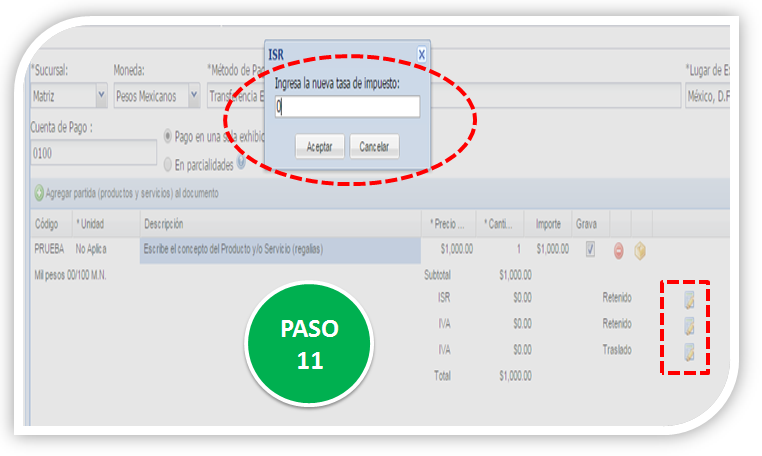
Task: Click the edit icon for IVA Traslado
Action: 689,352
